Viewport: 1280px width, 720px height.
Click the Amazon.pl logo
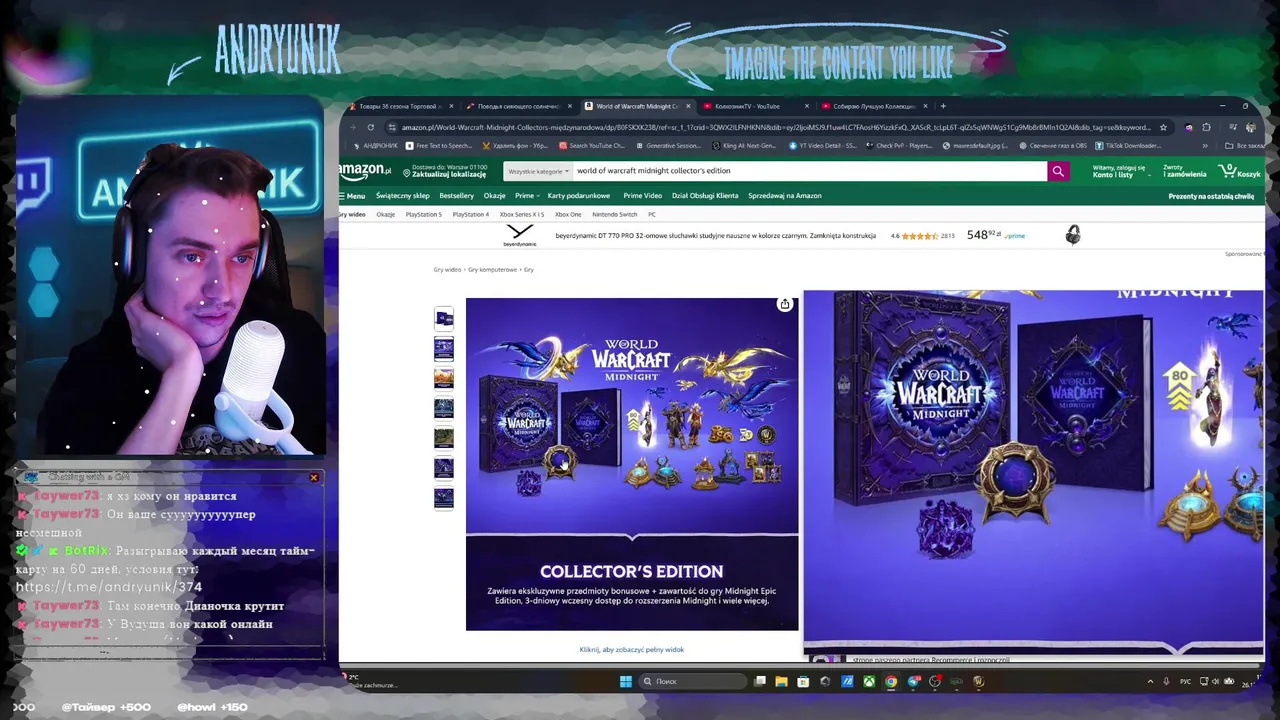365,171
